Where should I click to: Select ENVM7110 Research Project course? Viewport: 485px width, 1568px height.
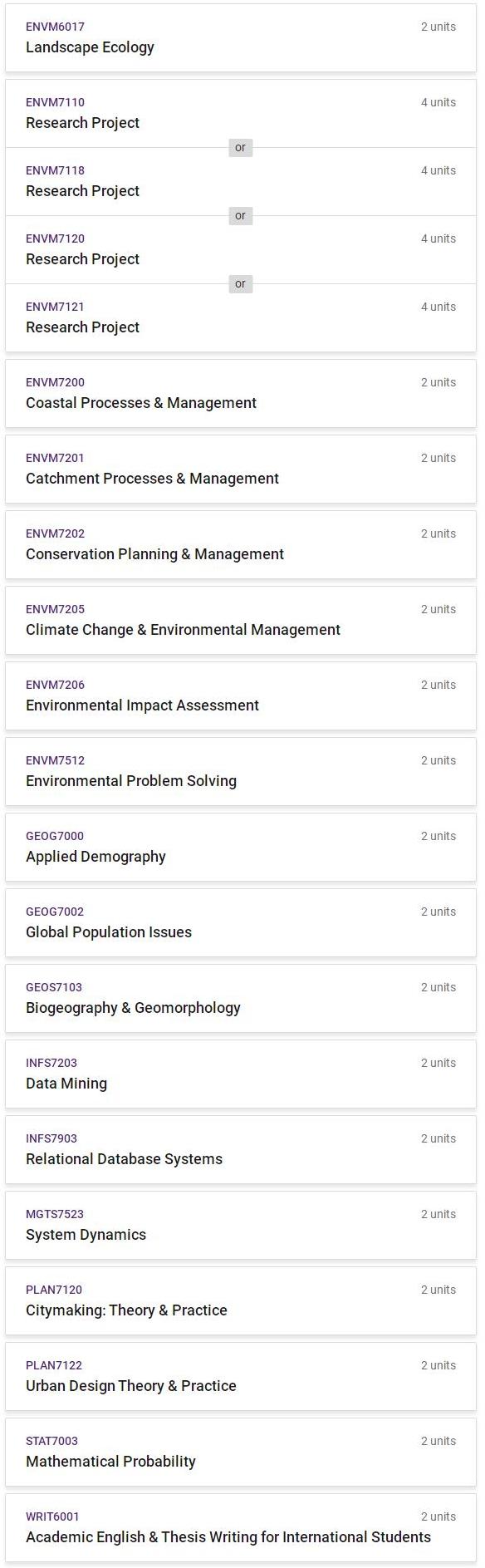241,114
